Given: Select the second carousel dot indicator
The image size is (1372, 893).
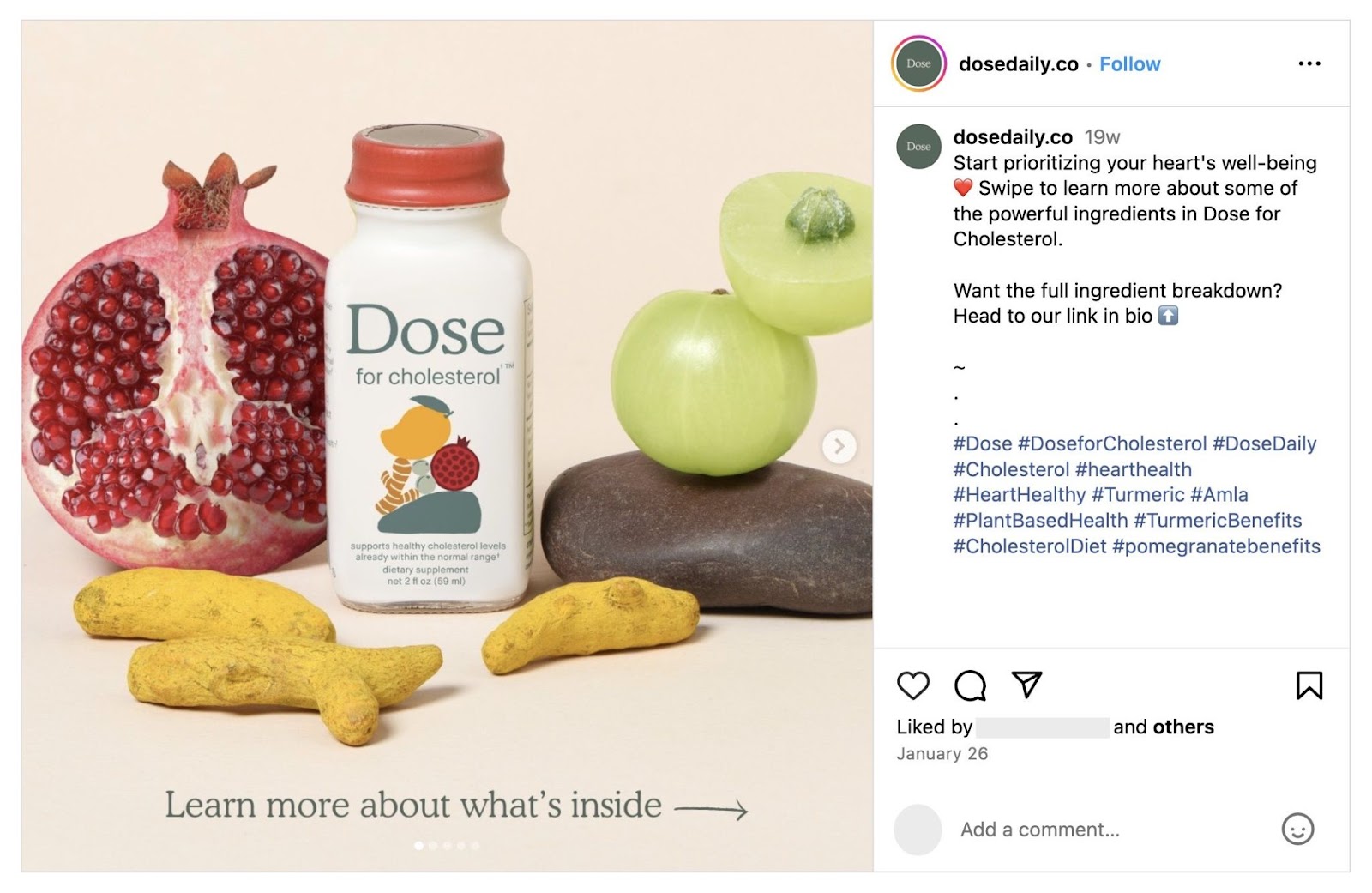Looking at the screenshot, I should (x=433, y=845).
